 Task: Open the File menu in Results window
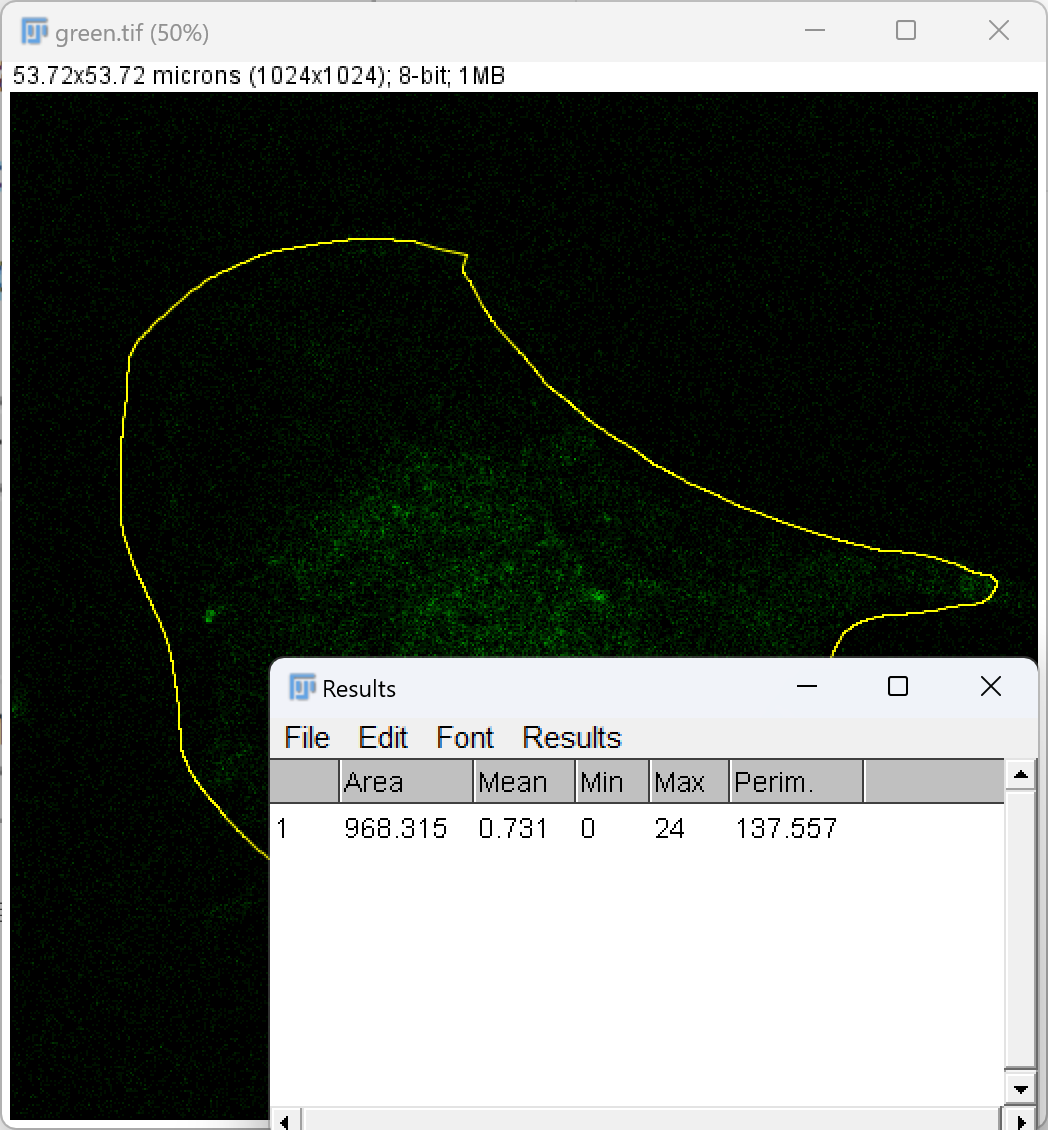tap(307, 737)
